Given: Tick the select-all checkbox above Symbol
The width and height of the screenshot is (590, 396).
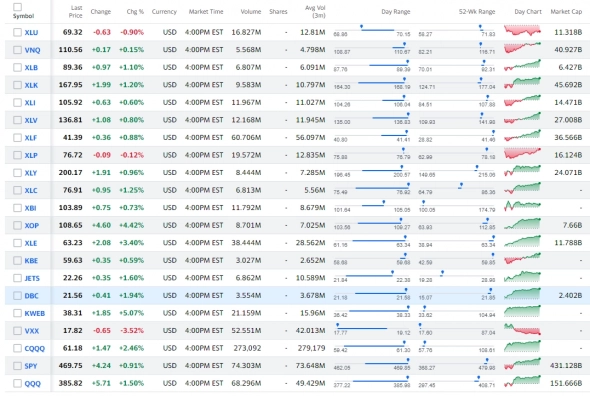Looking at the screenshot, I should point(17,7).
